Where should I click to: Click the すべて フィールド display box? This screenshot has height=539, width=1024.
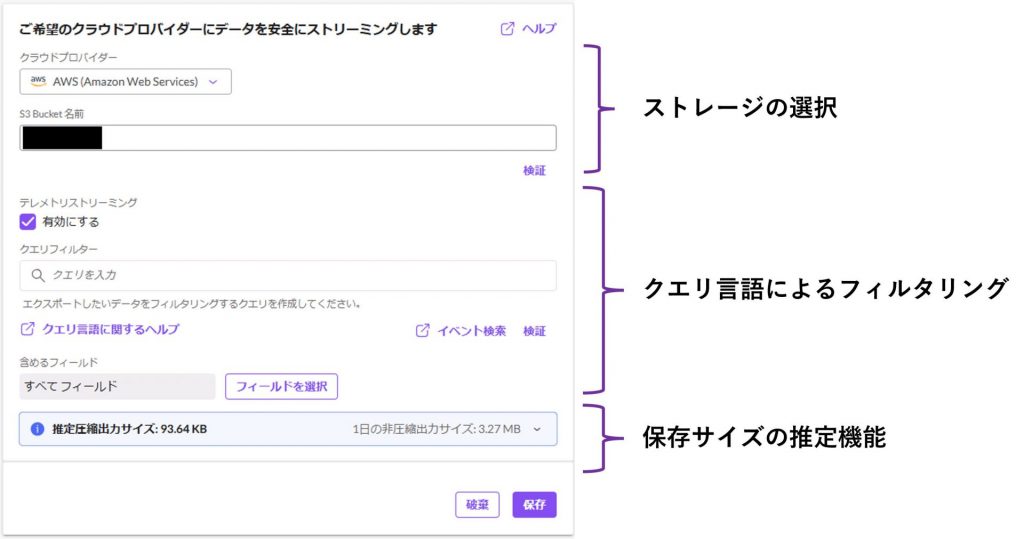[117, 386]
